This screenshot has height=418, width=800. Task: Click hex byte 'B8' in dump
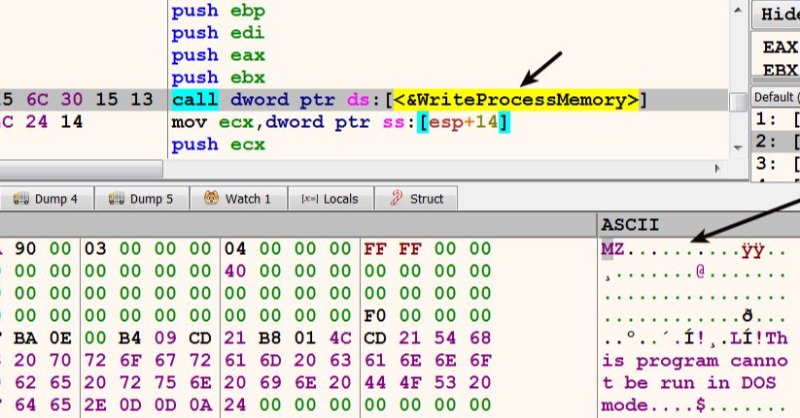[x=270, y=338]
